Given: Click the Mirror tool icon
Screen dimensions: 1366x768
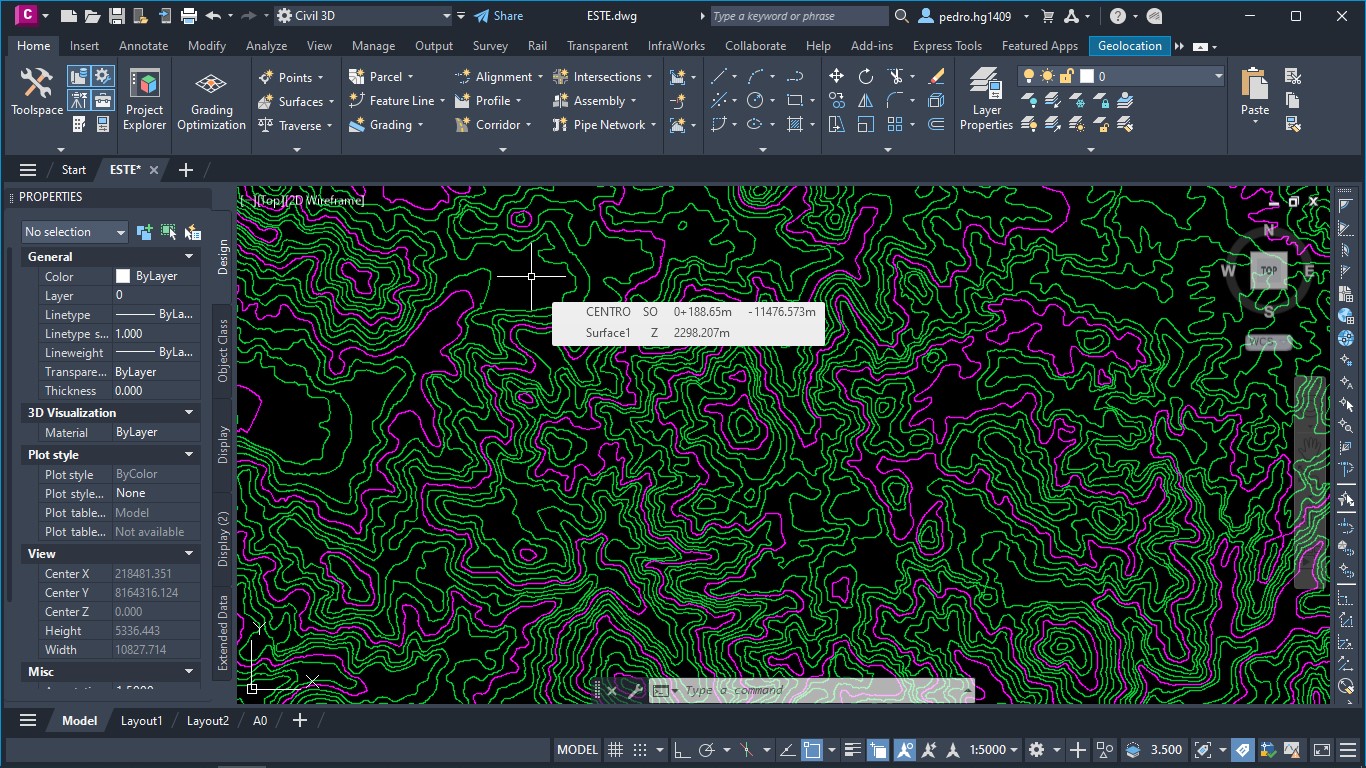Looking at the screenshot, I should click(866, 100).
